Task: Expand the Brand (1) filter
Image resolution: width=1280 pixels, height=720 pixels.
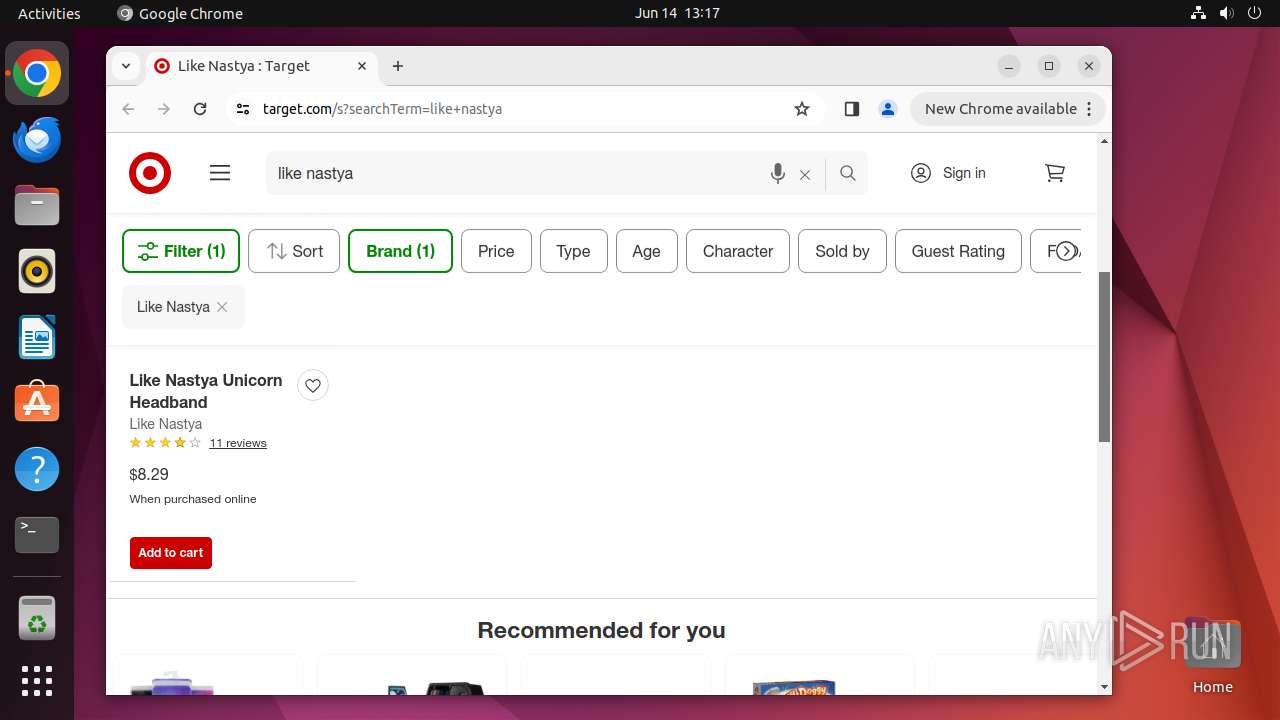Action: pos(400,251)
